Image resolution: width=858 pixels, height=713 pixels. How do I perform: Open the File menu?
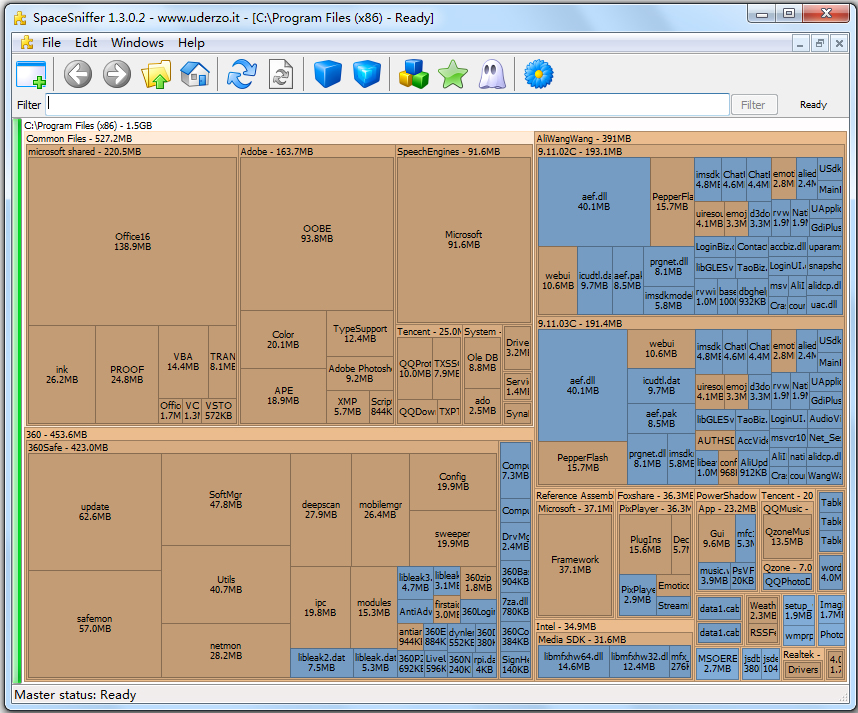point(51,43)
